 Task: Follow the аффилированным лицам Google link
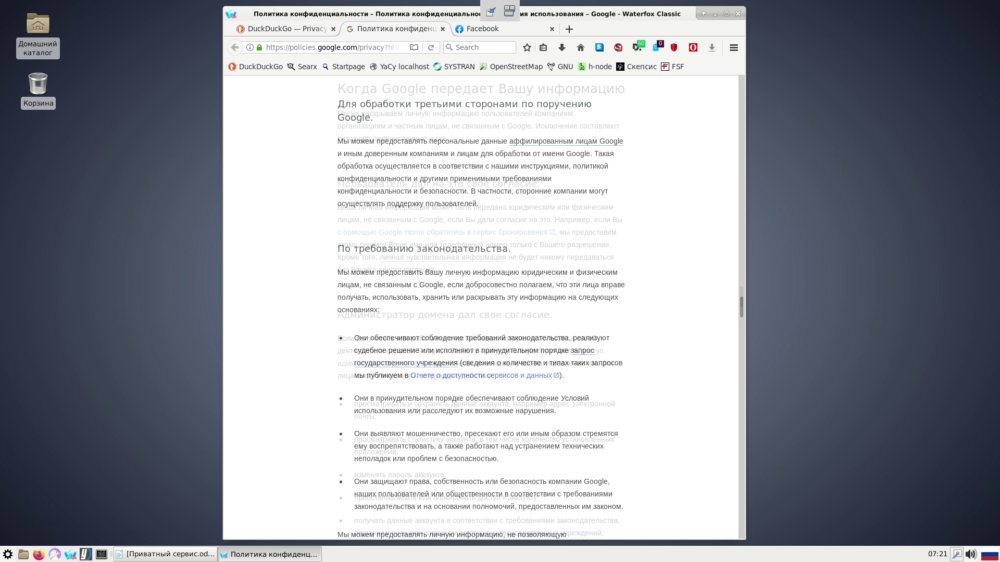566,141
